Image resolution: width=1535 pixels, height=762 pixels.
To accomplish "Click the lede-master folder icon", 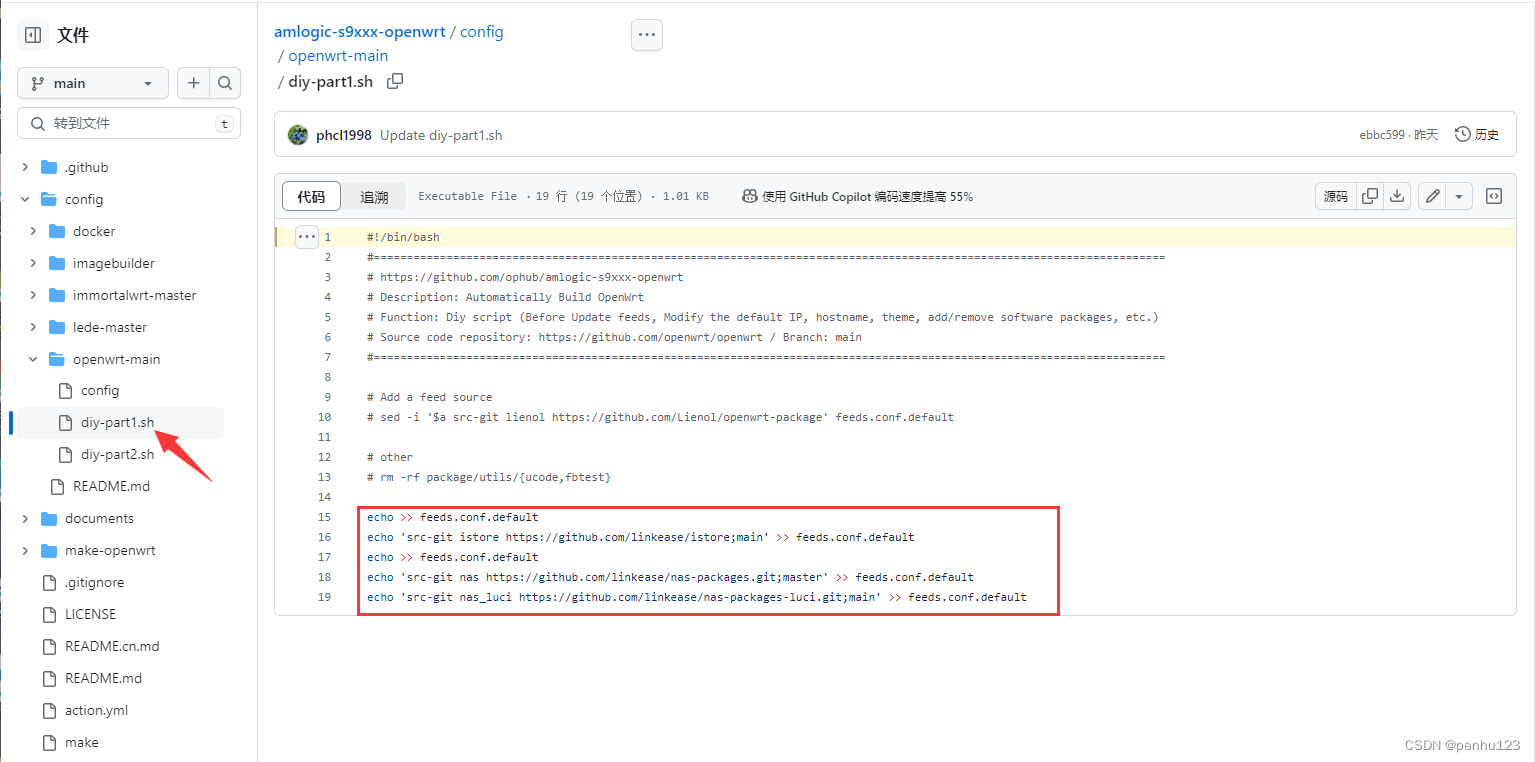I will 57,327.
